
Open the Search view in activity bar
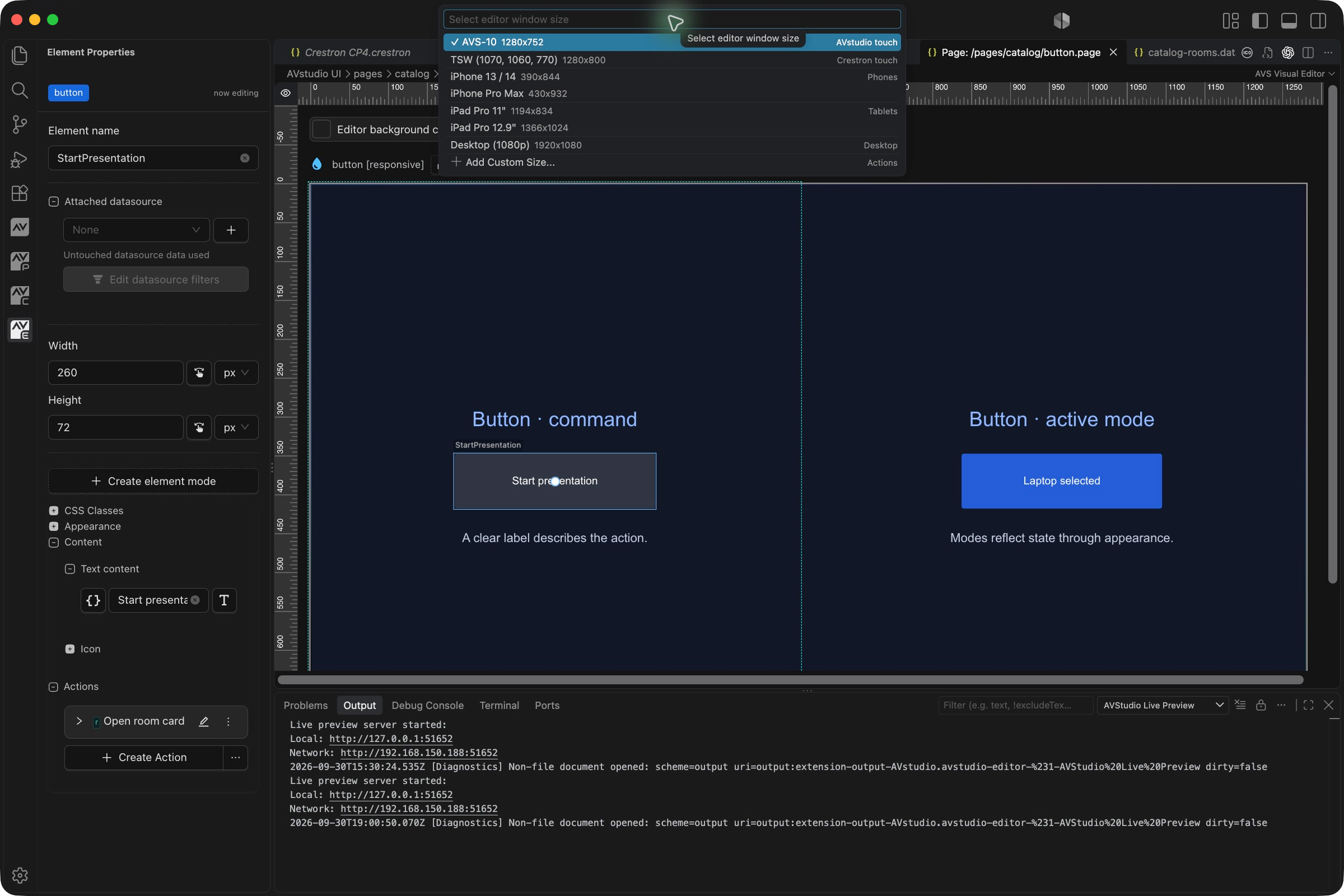tap(20, 90)
